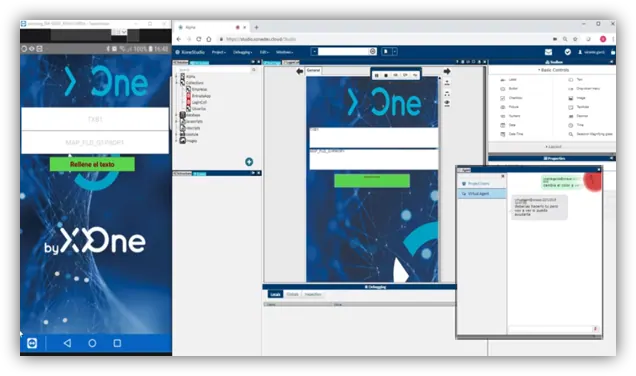The image size is (636, 376).
Task: Select the General tab in the designer
Action: tap(313, 71)
